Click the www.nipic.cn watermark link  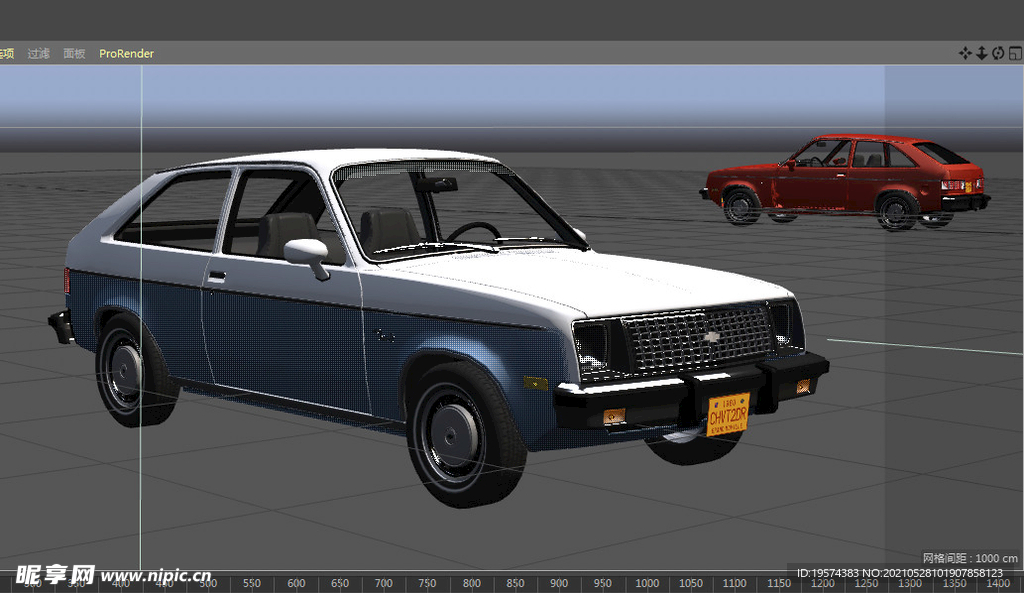(x=155, y=576)
